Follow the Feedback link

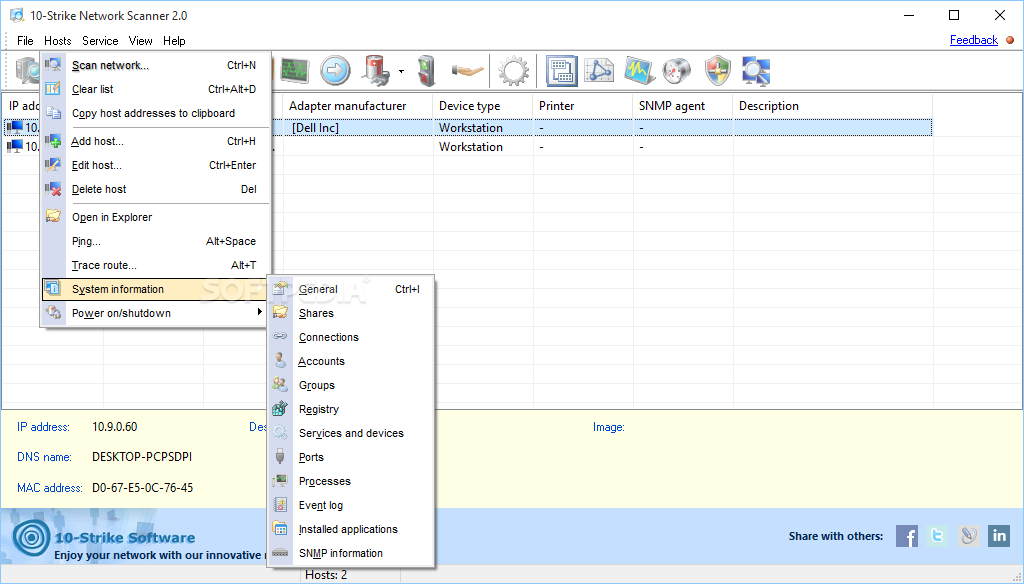pyautogui.click(x=974, y=40)
